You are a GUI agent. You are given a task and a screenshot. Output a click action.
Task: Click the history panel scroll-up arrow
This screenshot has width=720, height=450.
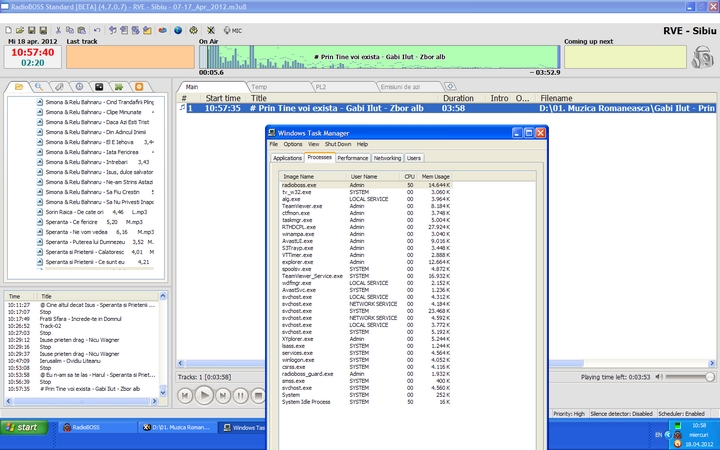click(163, 296)
